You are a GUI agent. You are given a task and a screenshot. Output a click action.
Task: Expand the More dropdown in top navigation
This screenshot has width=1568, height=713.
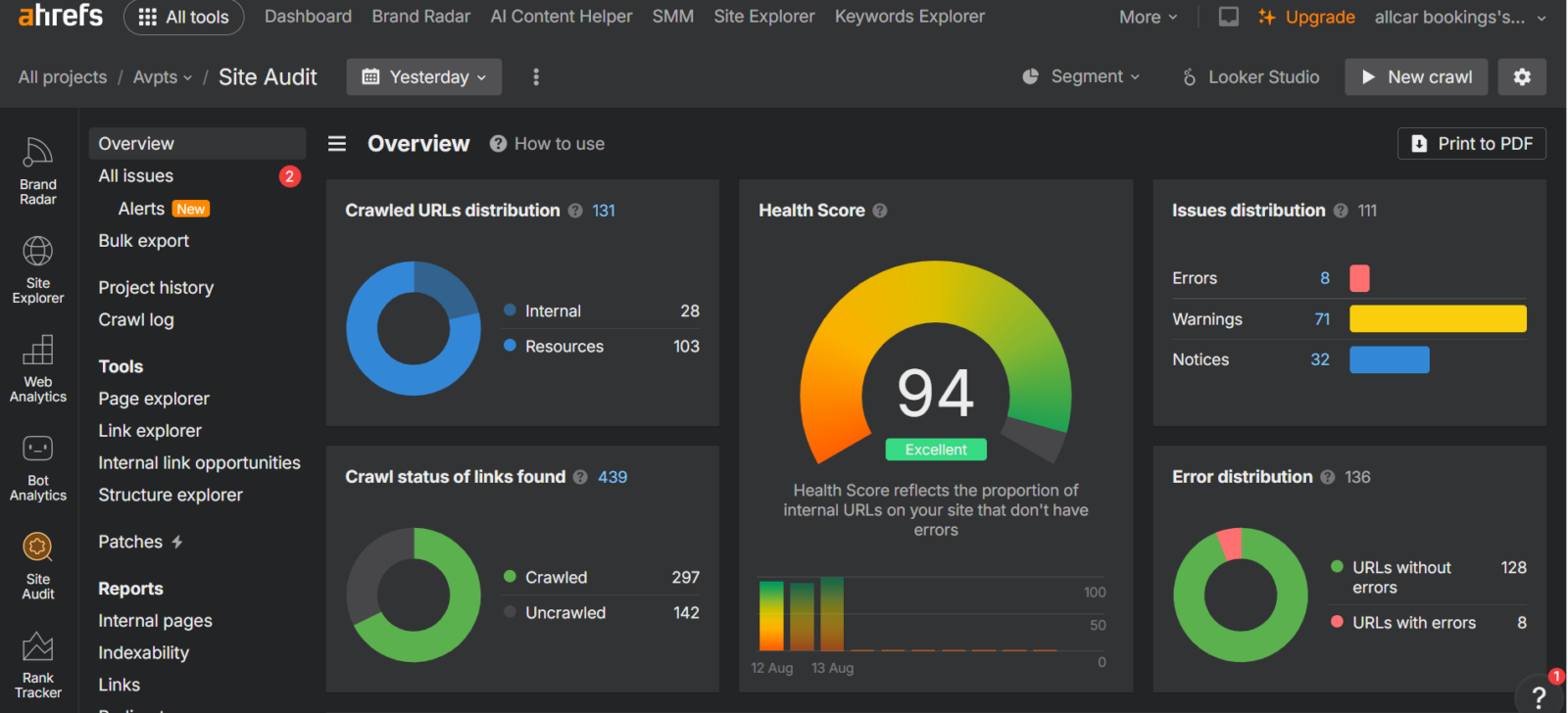[x=1148, y=17]
